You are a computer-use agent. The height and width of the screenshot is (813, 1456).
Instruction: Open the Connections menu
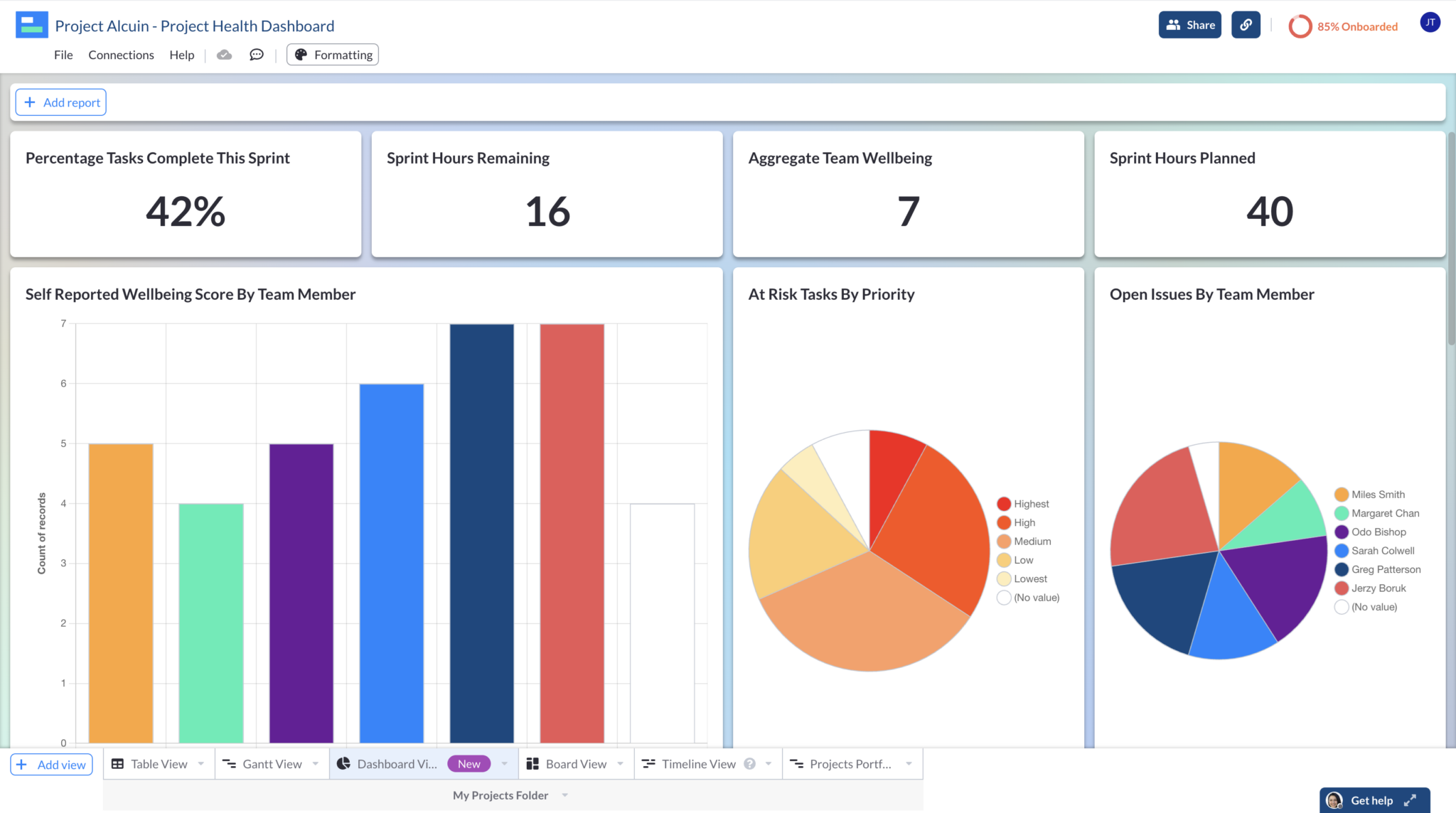(121, 55)
